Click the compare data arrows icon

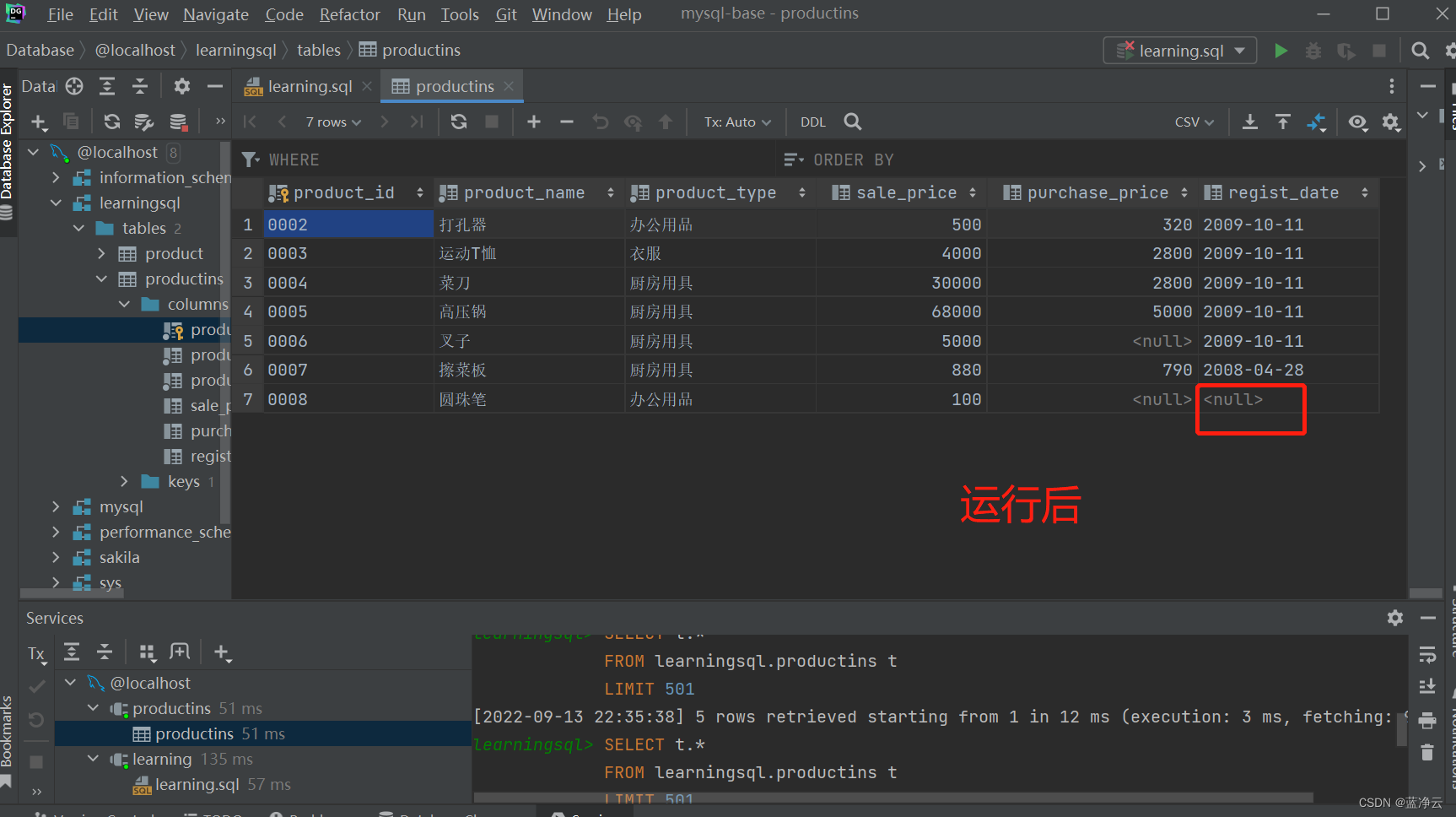point(1317,122)
